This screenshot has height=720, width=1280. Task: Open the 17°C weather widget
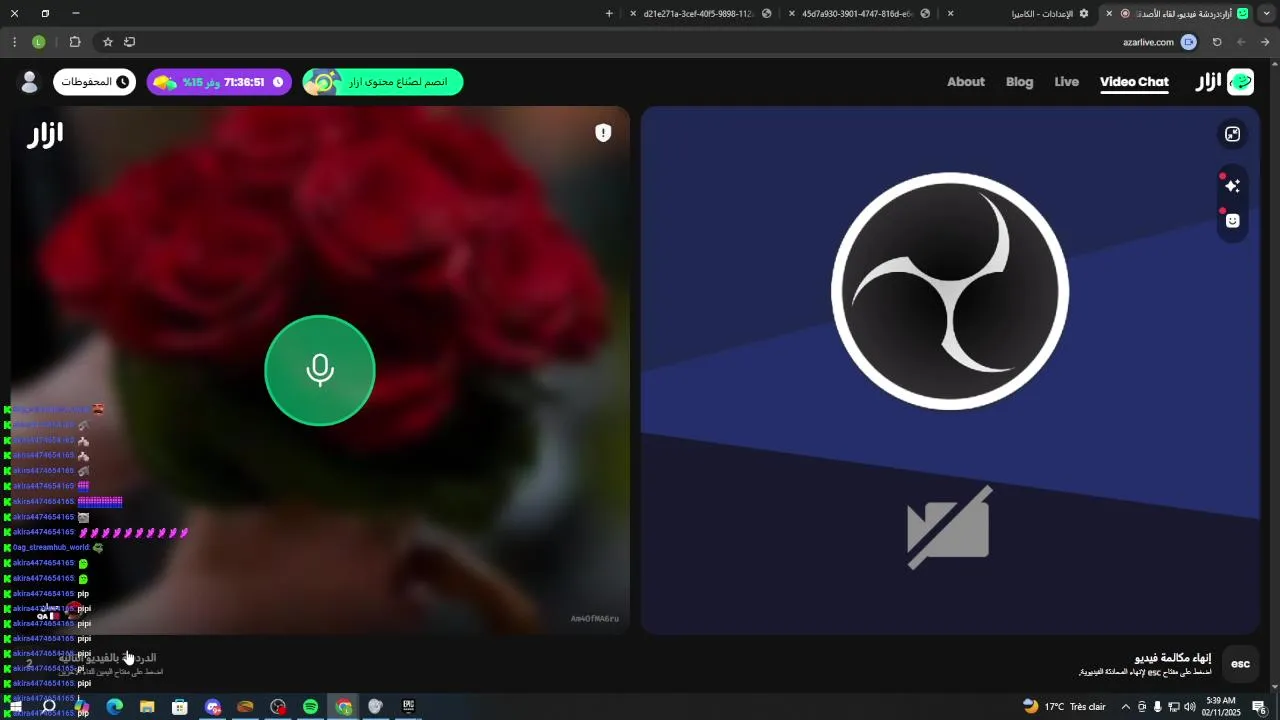click(x=1064, y=707)
